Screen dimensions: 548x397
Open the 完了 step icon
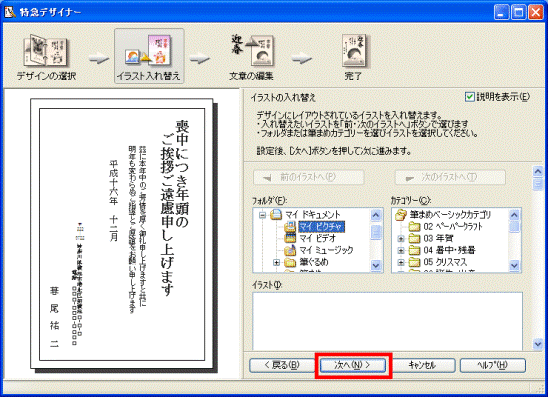[355, 51]
